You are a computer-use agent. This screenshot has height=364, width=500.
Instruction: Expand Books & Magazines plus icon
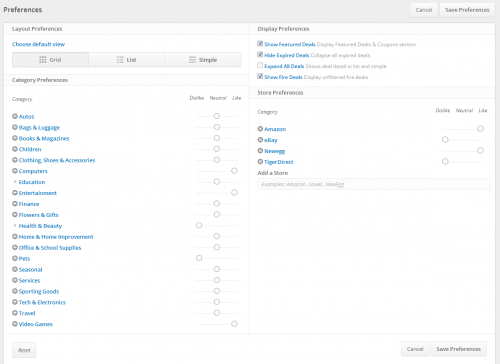pyautogui.click(x=15, y=138)
